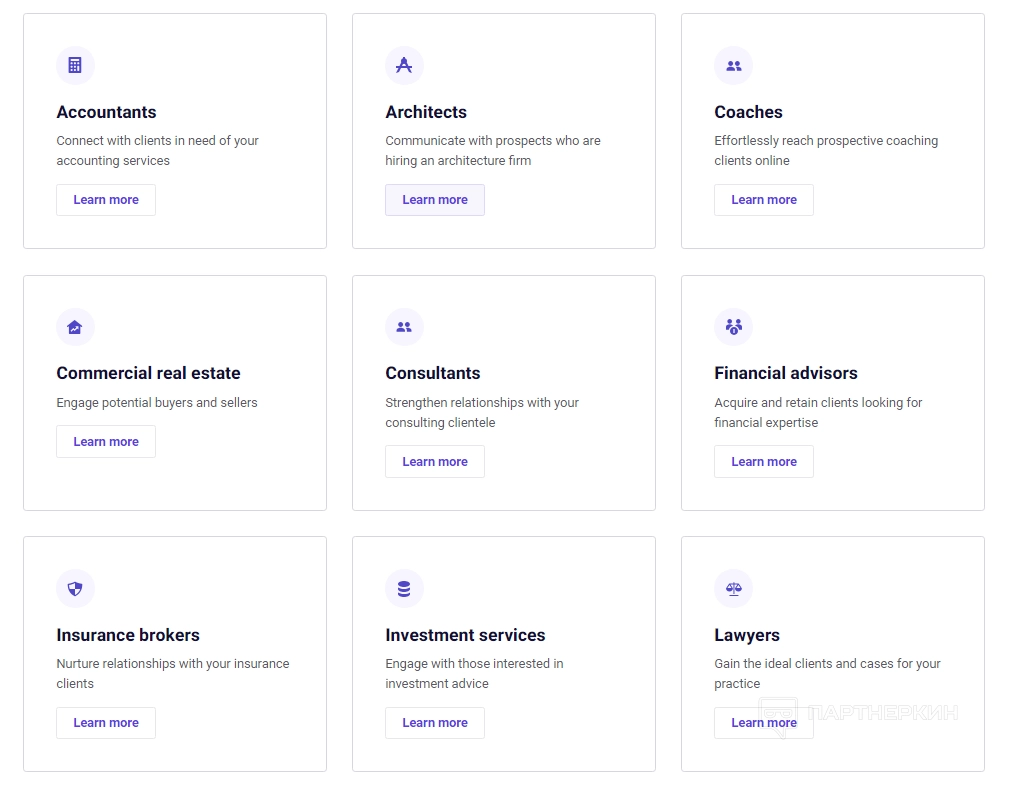This screenshot has height=791, width=1009.
Task: Open Learn more under Accountants
Action: pos(106,200)
